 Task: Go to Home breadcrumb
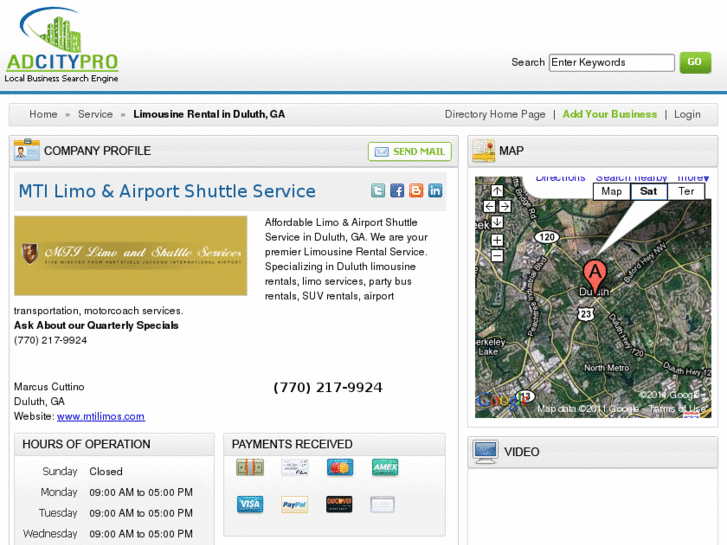pos(43,114)
